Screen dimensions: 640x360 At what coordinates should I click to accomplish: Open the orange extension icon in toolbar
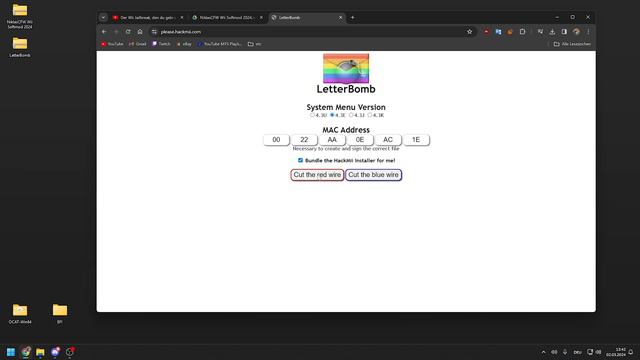point(510,32)
